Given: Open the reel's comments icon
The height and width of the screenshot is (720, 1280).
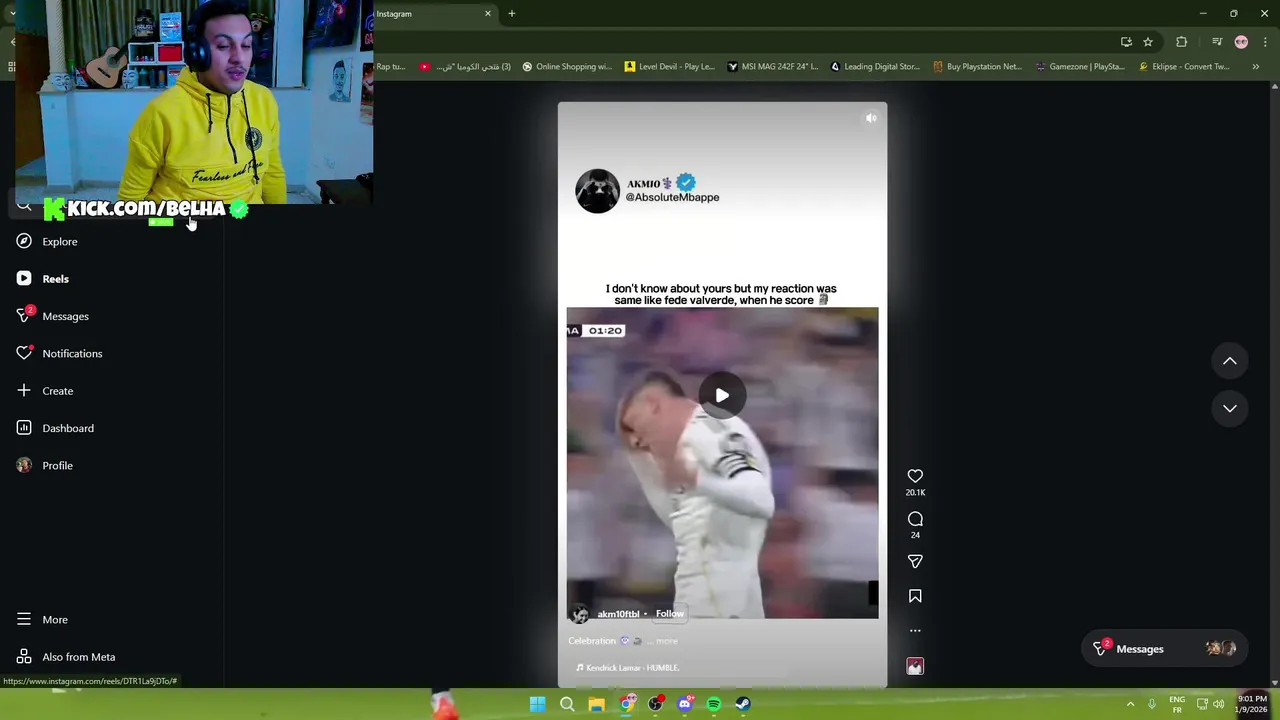Looking at the screenshot, I should pyautogui.click(x=915, y=519).
